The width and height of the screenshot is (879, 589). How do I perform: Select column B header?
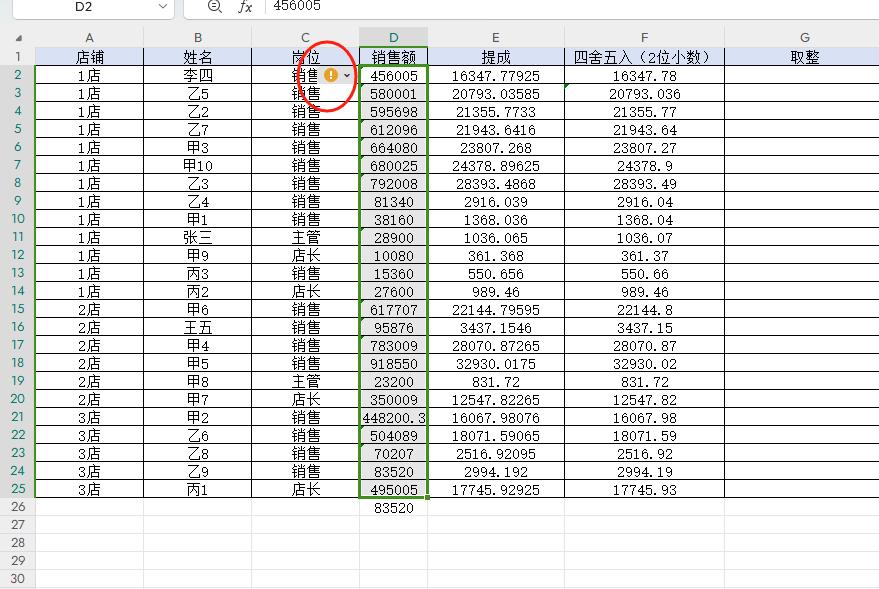point(197,38)
